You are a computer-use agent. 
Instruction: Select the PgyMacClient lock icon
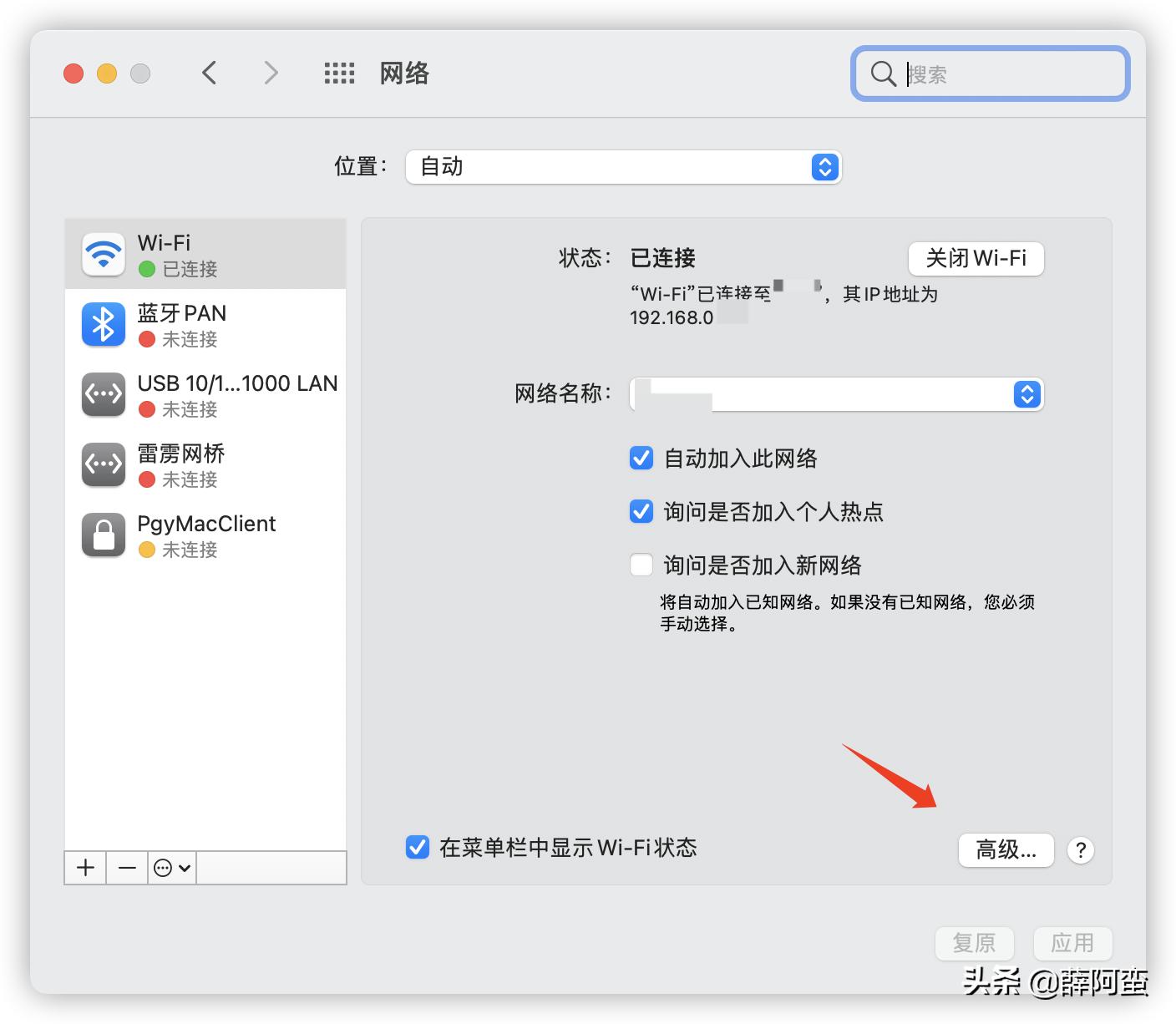click(x=102, y=535)
